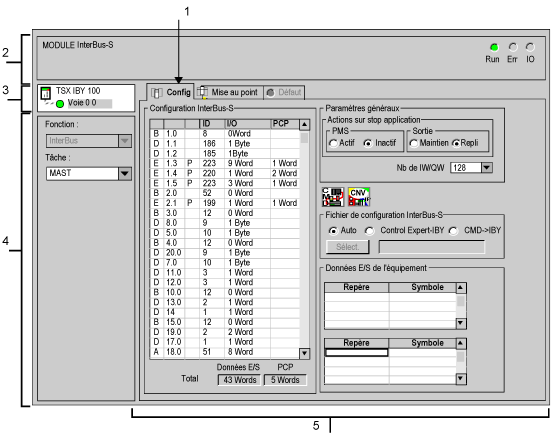Click the PCP column header
The width and height of the screenshot is (552, 439).
[285, 124]
